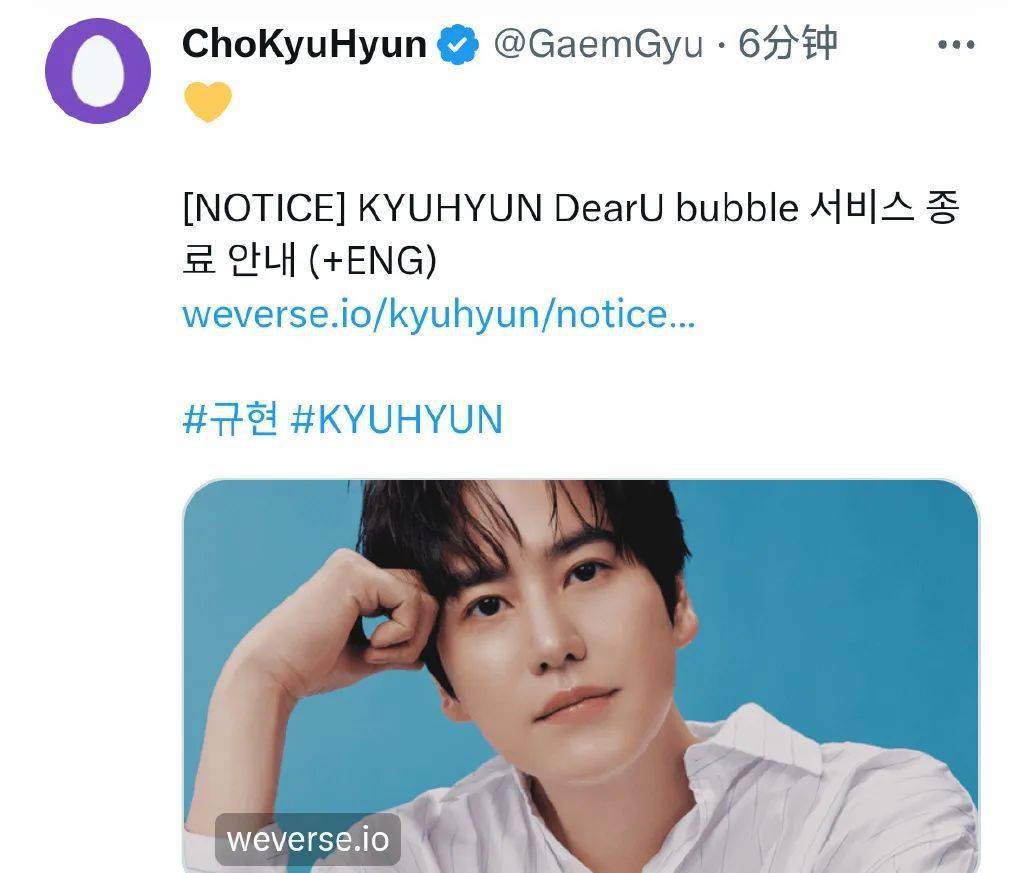Open the 6分钟 timestamp link
The width and height of the screenshot is (1024, 873).
point(788,44)
